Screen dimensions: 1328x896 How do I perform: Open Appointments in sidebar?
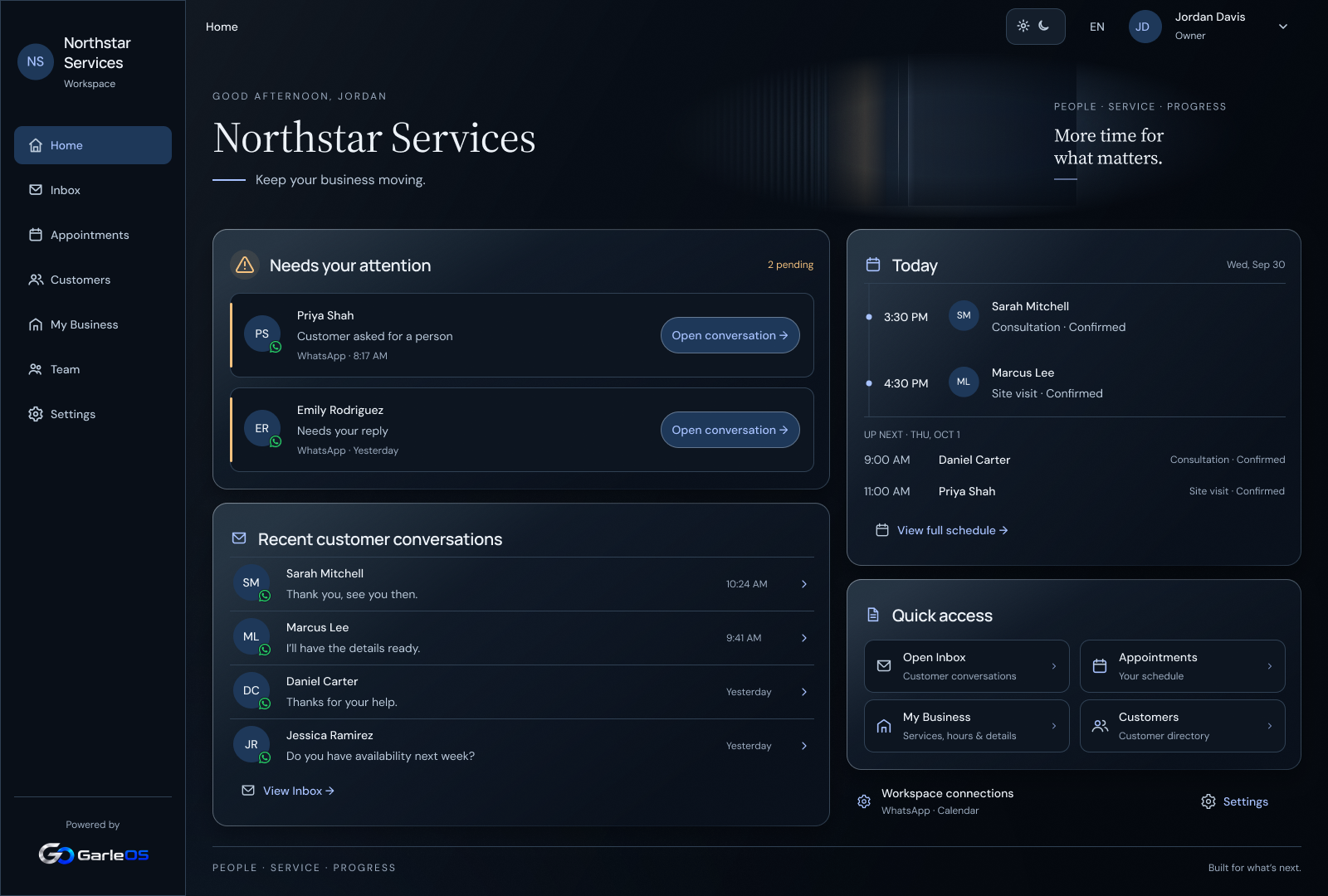93,235
